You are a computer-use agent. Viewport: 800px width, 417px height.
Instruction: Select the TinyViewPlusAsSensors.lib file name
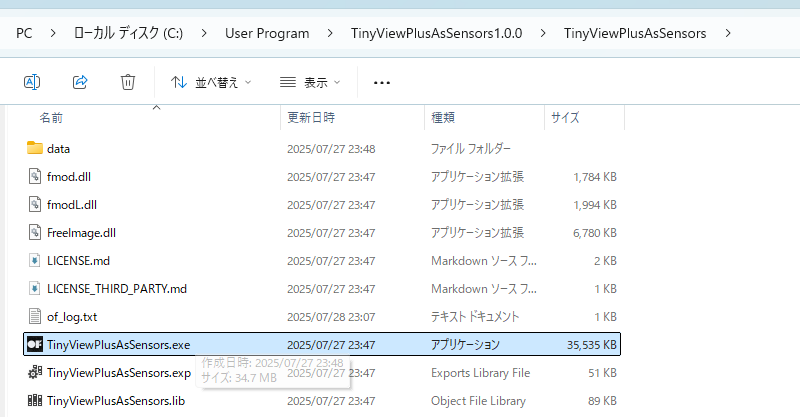[x=116, y=401]
